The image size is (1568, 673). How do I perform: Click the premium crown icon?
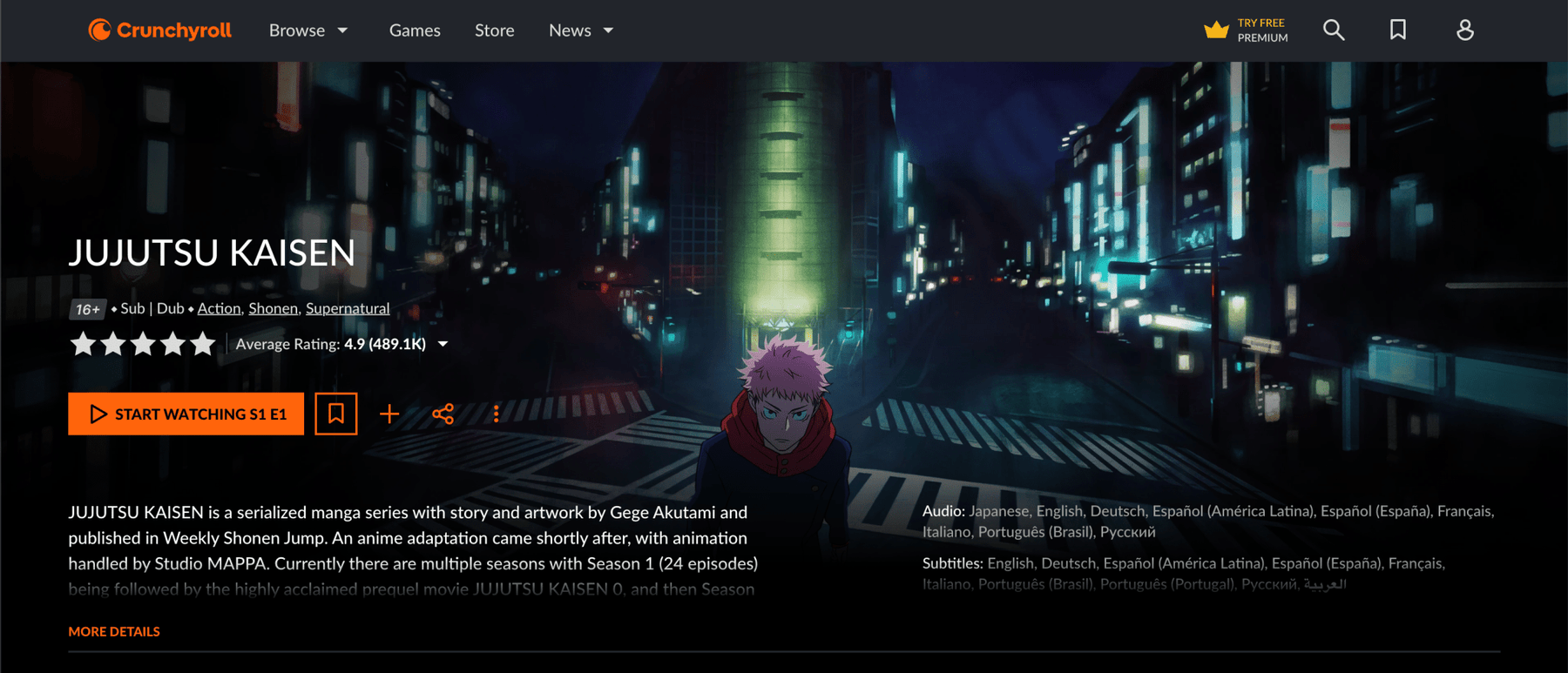pyautogui.click(x=1216, y=30)
